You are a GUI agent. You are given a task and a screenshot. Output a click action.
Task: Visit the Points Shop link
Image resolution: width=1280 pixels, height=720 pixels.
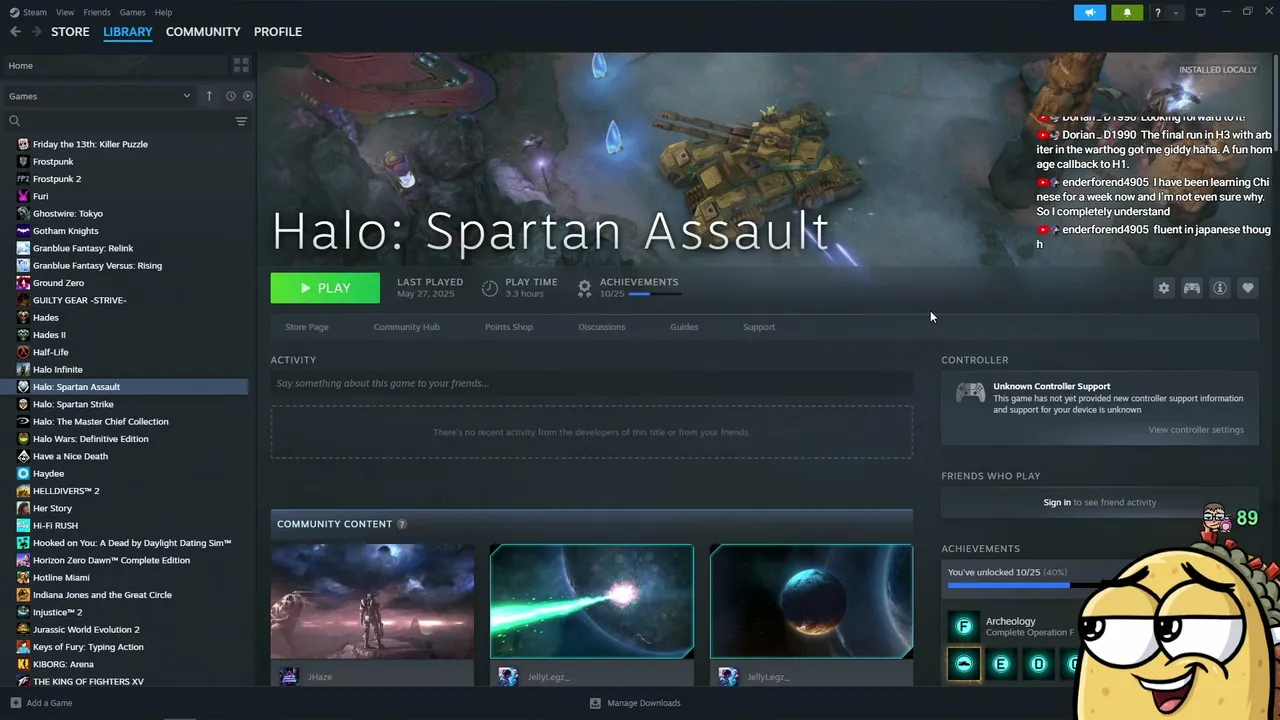[x=509, y=327]
